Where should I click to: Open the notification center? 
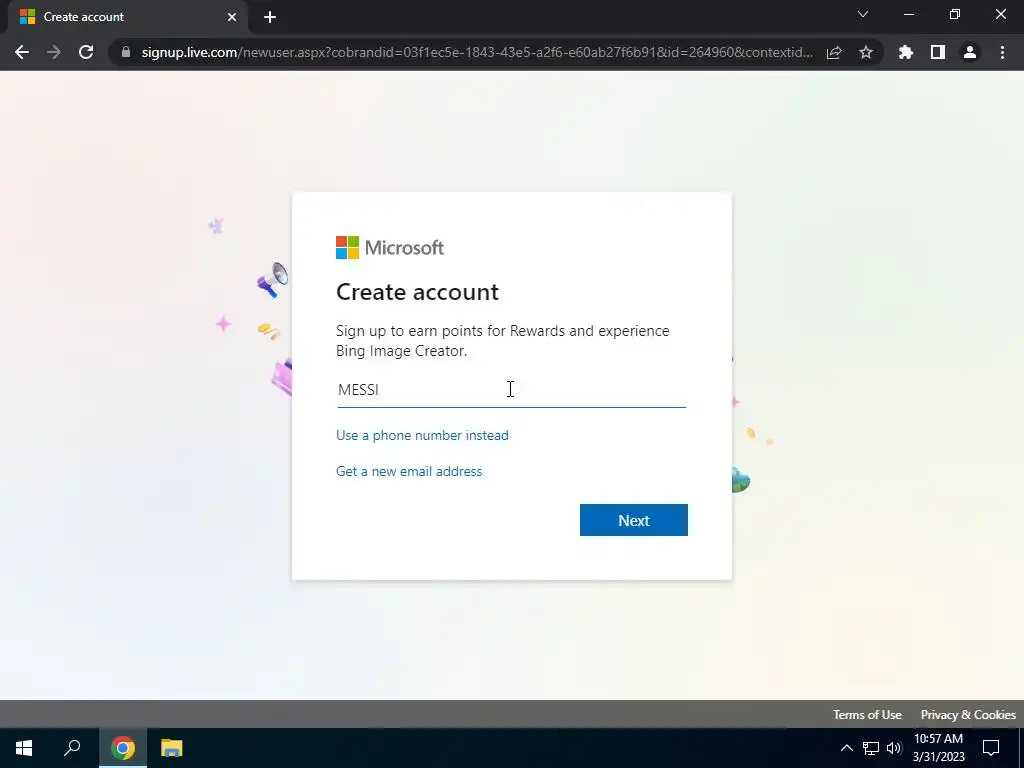(991, 748)
